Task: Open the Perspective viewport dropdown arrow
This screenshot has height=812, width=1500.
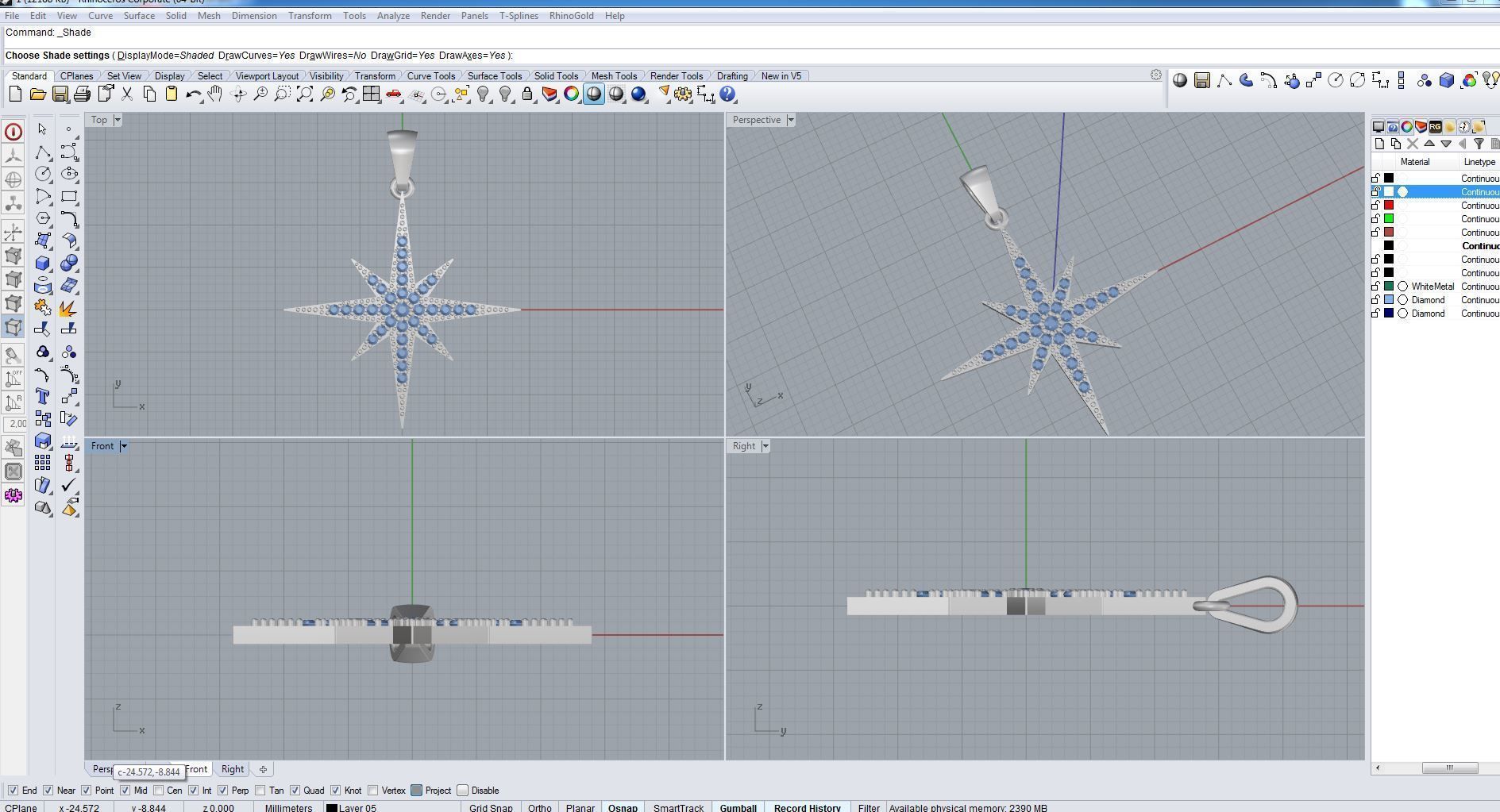Action: 790,120
